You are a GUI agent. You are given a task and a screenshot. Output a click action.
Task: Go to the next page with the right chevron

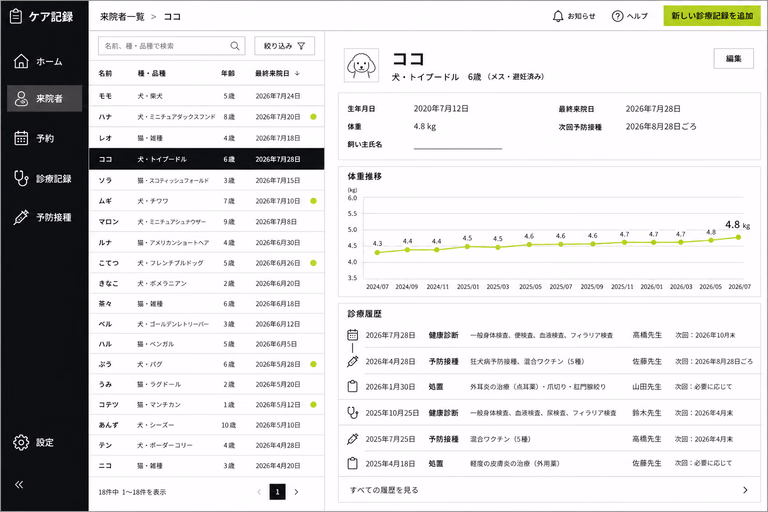coord(296,492)
